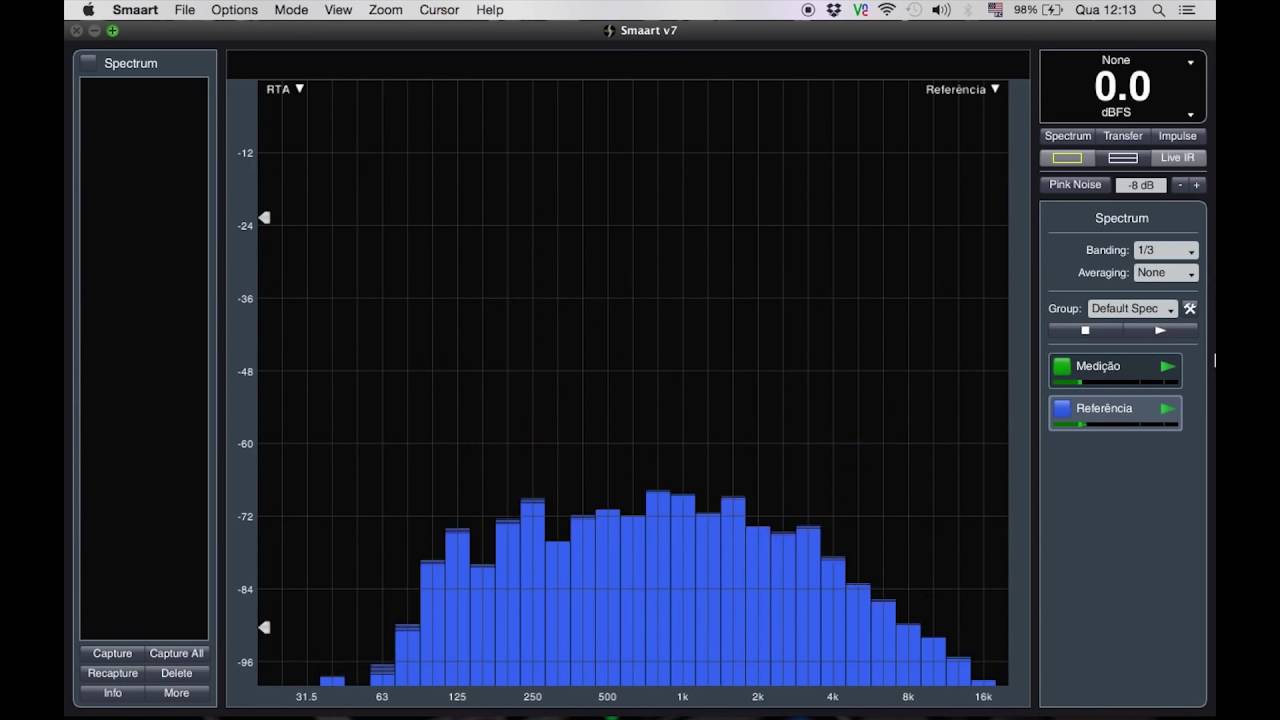Click the Medição input level meter
The image size is (1280, 720).
coord(1115,382)
